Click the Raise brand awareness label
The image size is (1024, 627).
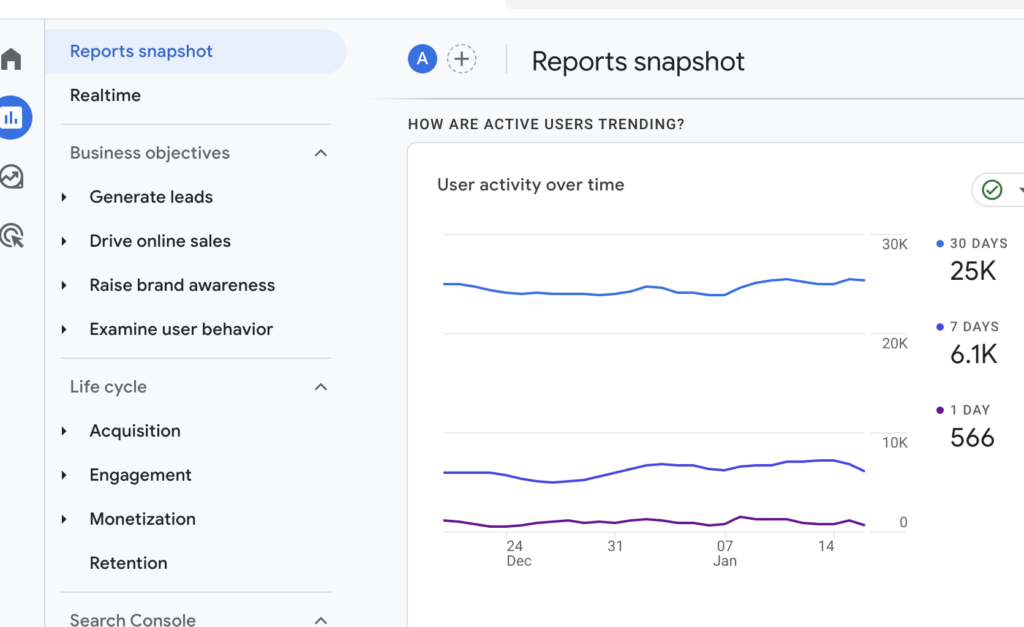182,285
